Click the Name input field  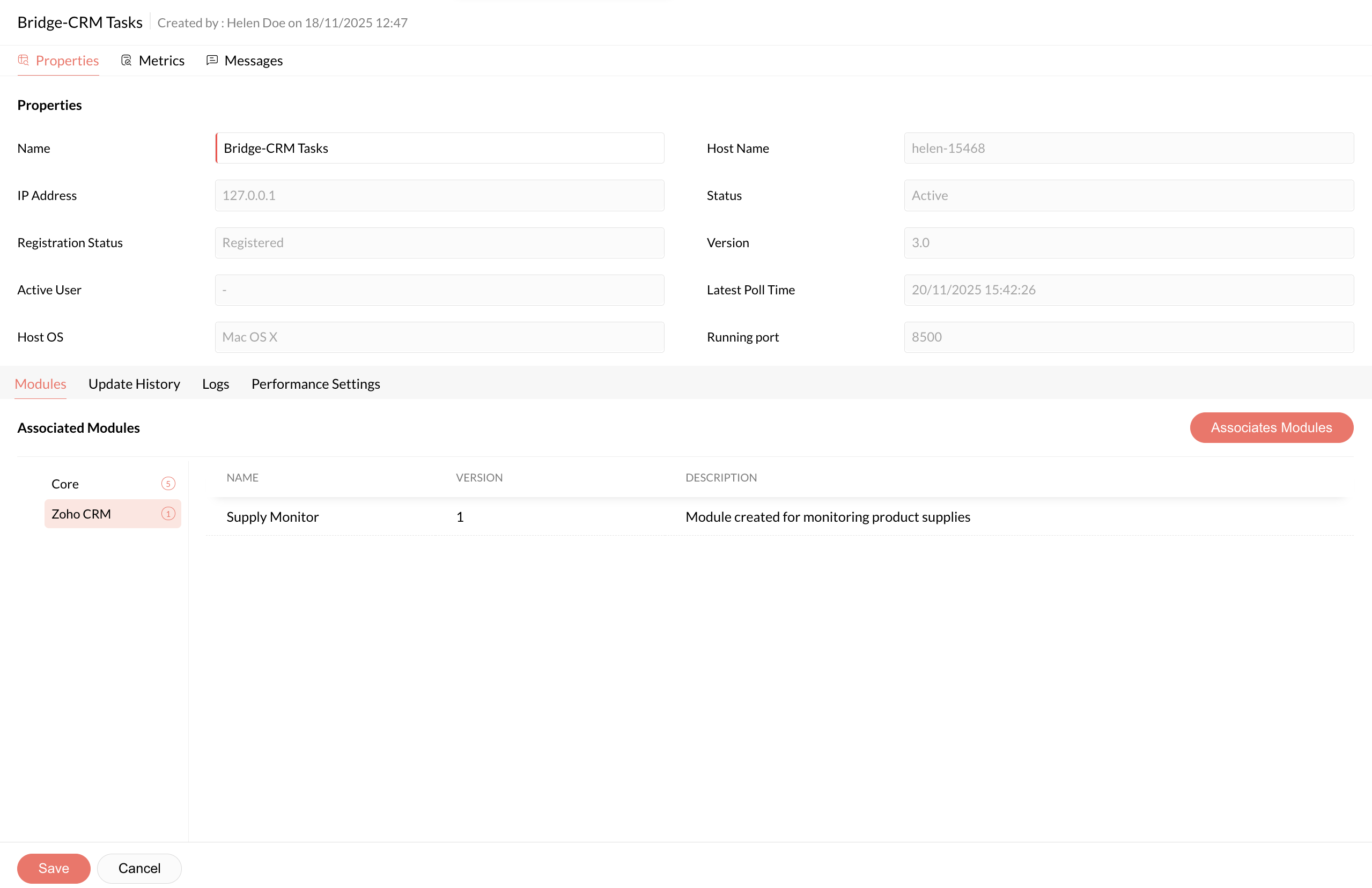click(439, 148)
